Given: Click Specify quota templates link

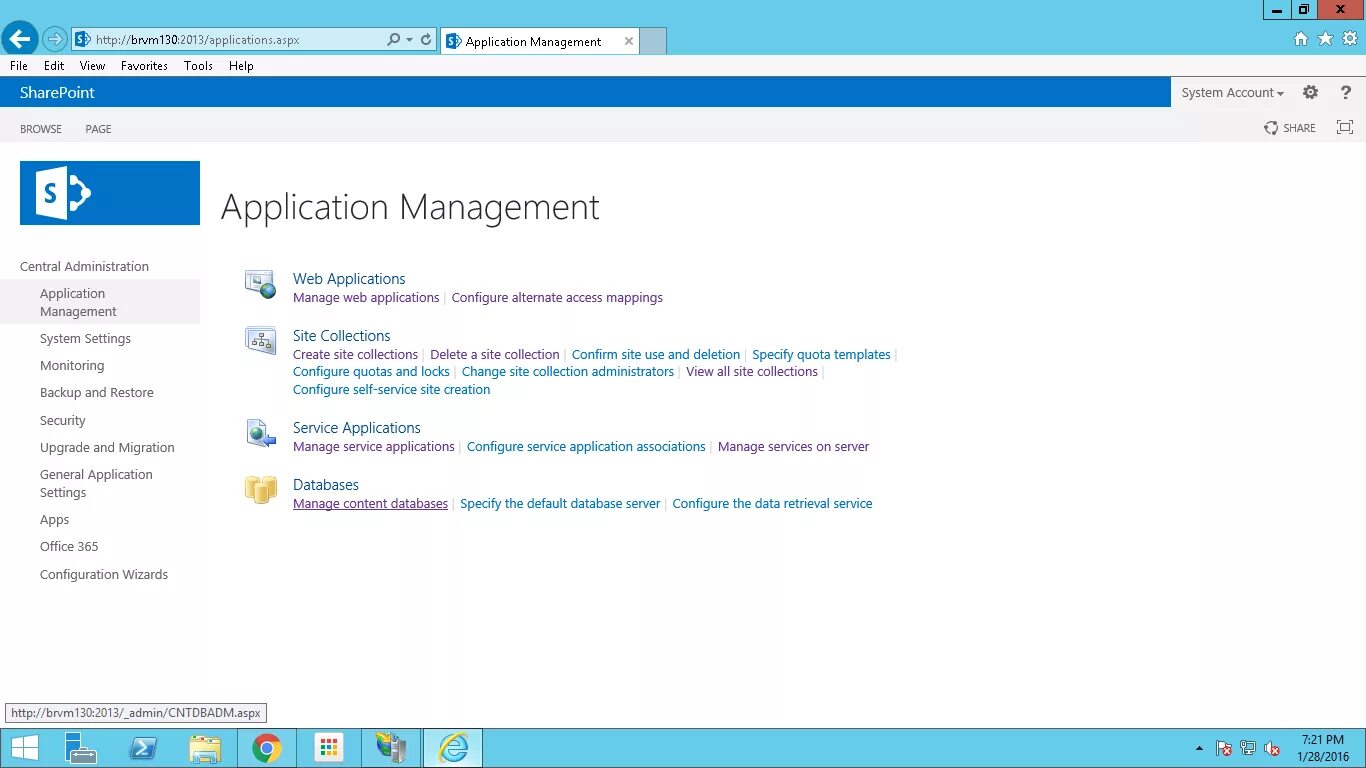Looking at the screenshot, I should coord(821,355).
